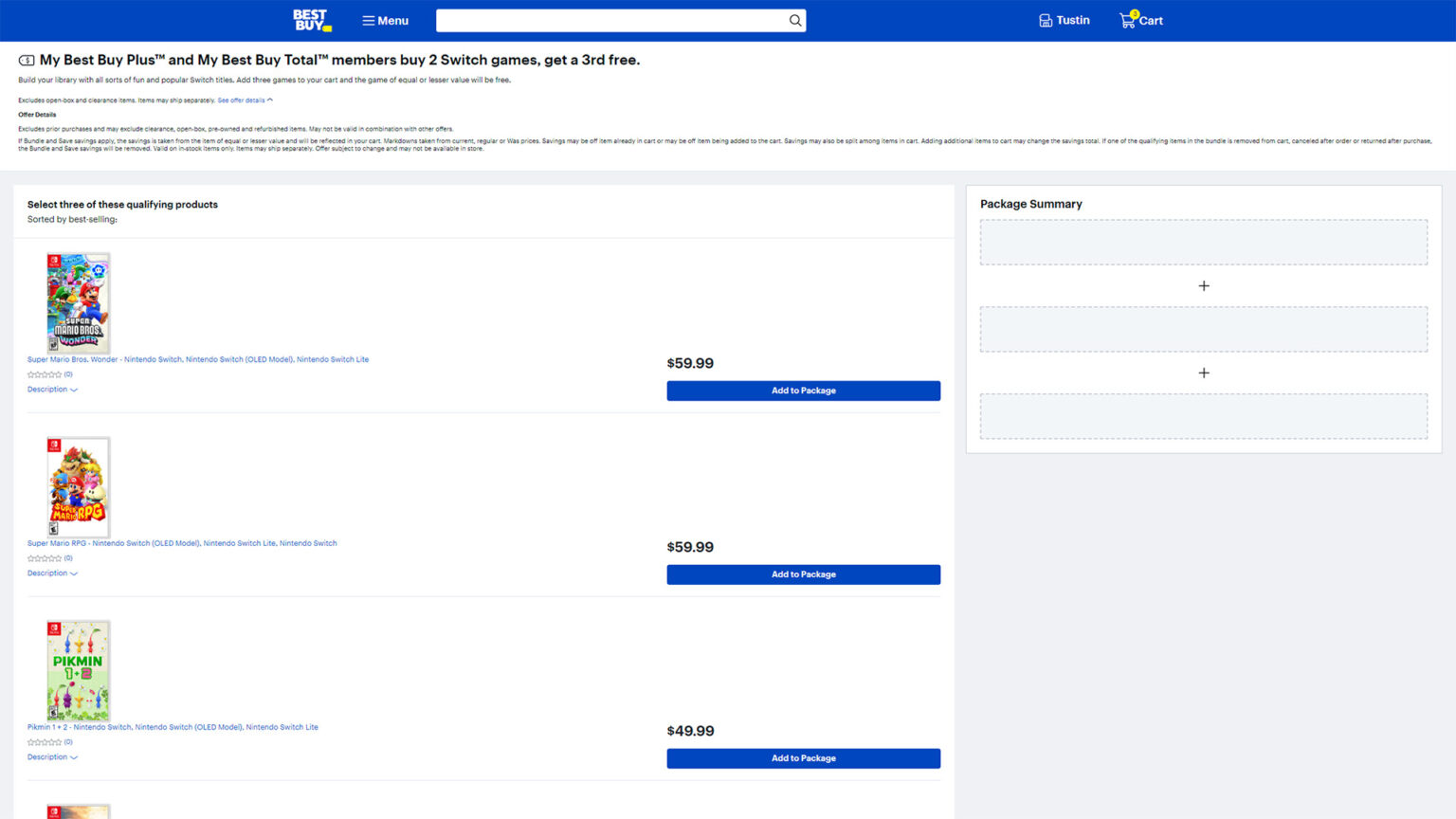Click into the search input field

(609, 21)
